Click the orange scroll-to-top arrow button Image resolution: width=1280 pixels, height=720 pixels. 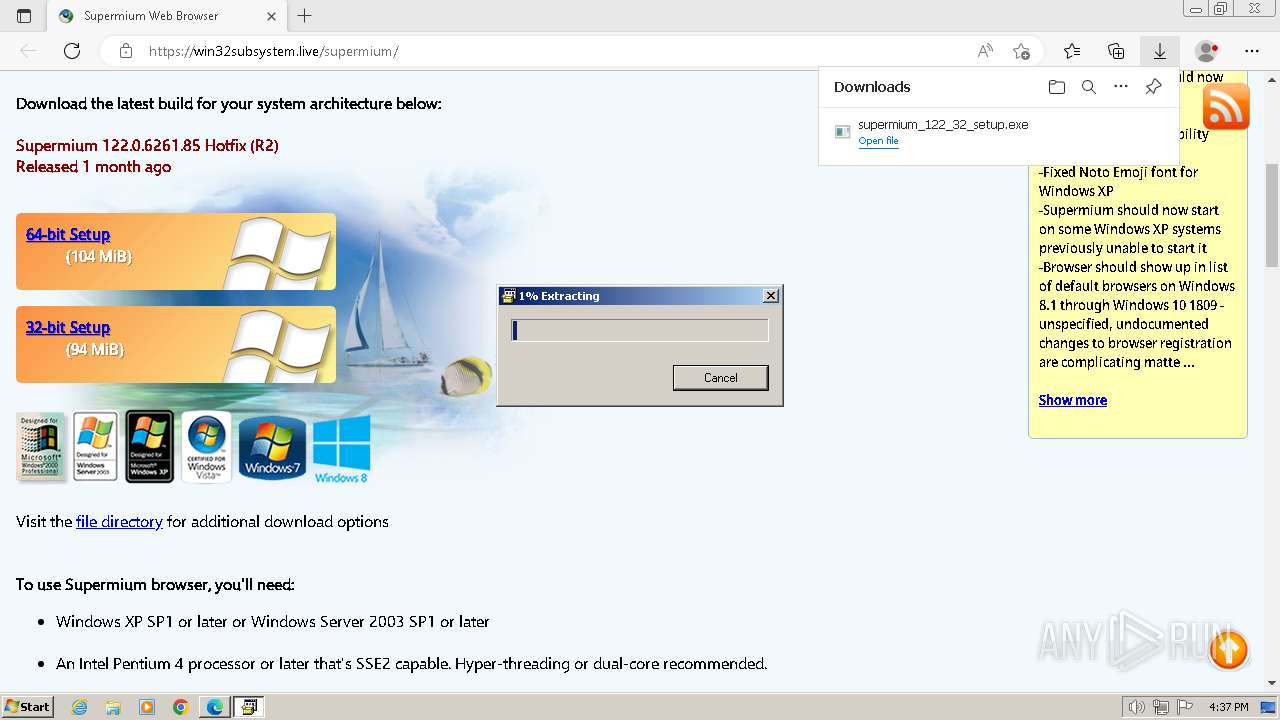(1228, 650)
